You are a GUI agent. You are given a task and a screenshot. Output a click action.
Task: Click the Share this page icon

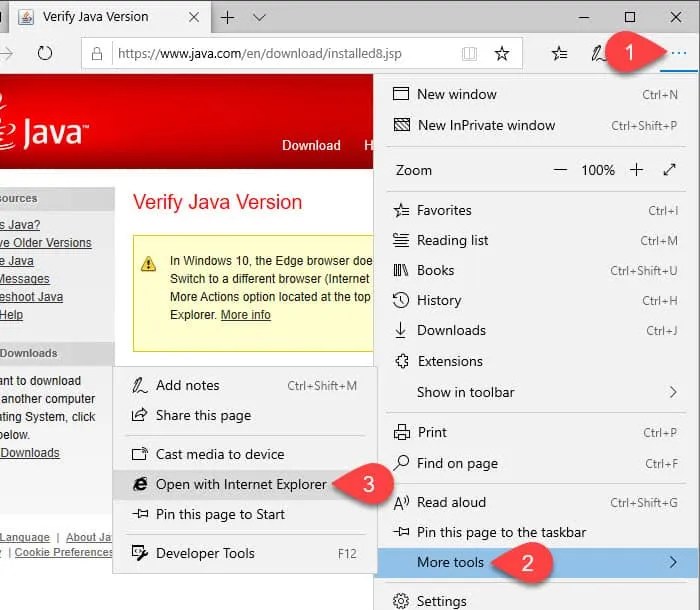click(x=139, y=415)
